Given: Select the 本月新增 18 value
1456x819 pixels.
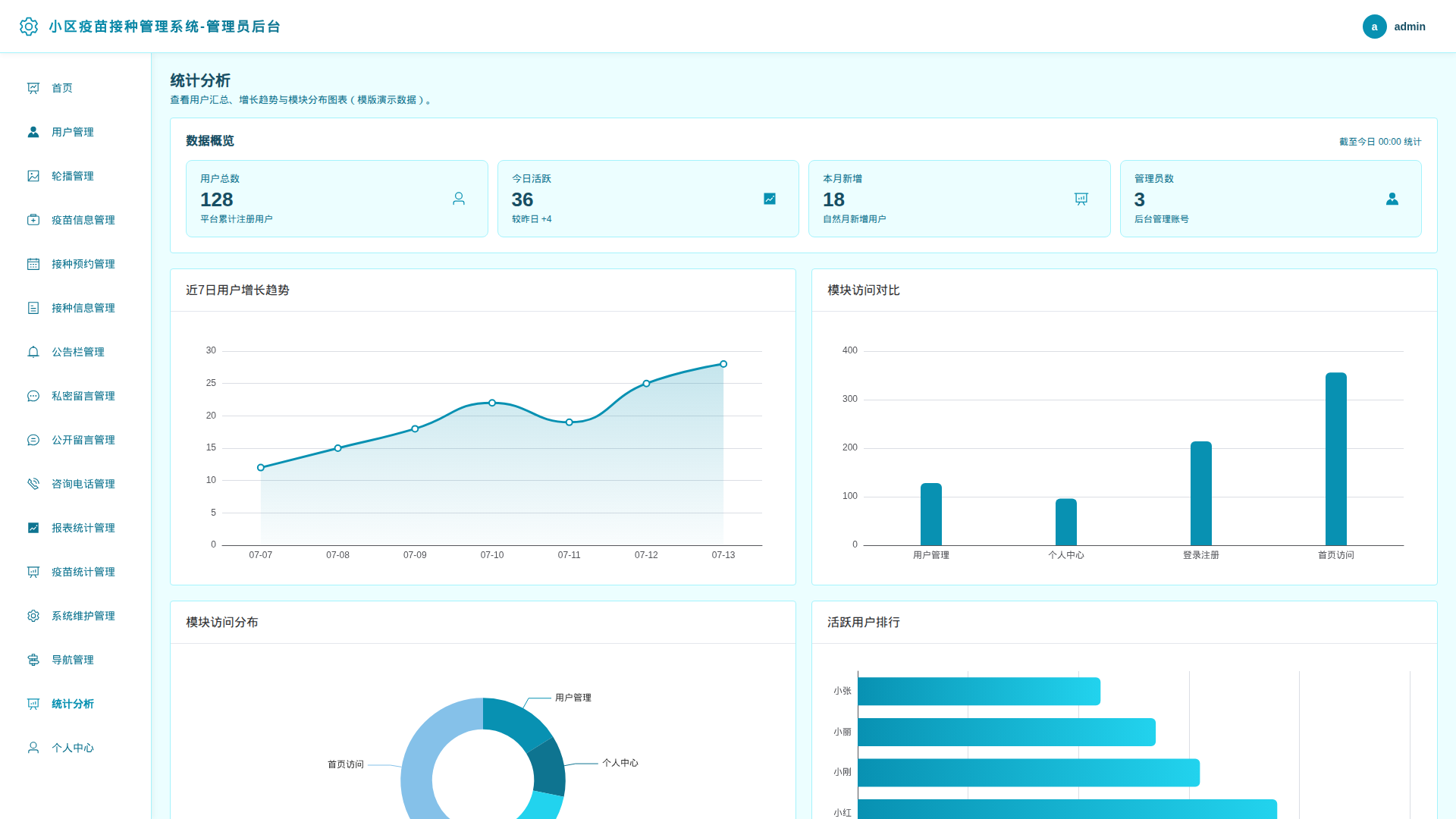Looking at the screenshot, I should click(834, 199).
